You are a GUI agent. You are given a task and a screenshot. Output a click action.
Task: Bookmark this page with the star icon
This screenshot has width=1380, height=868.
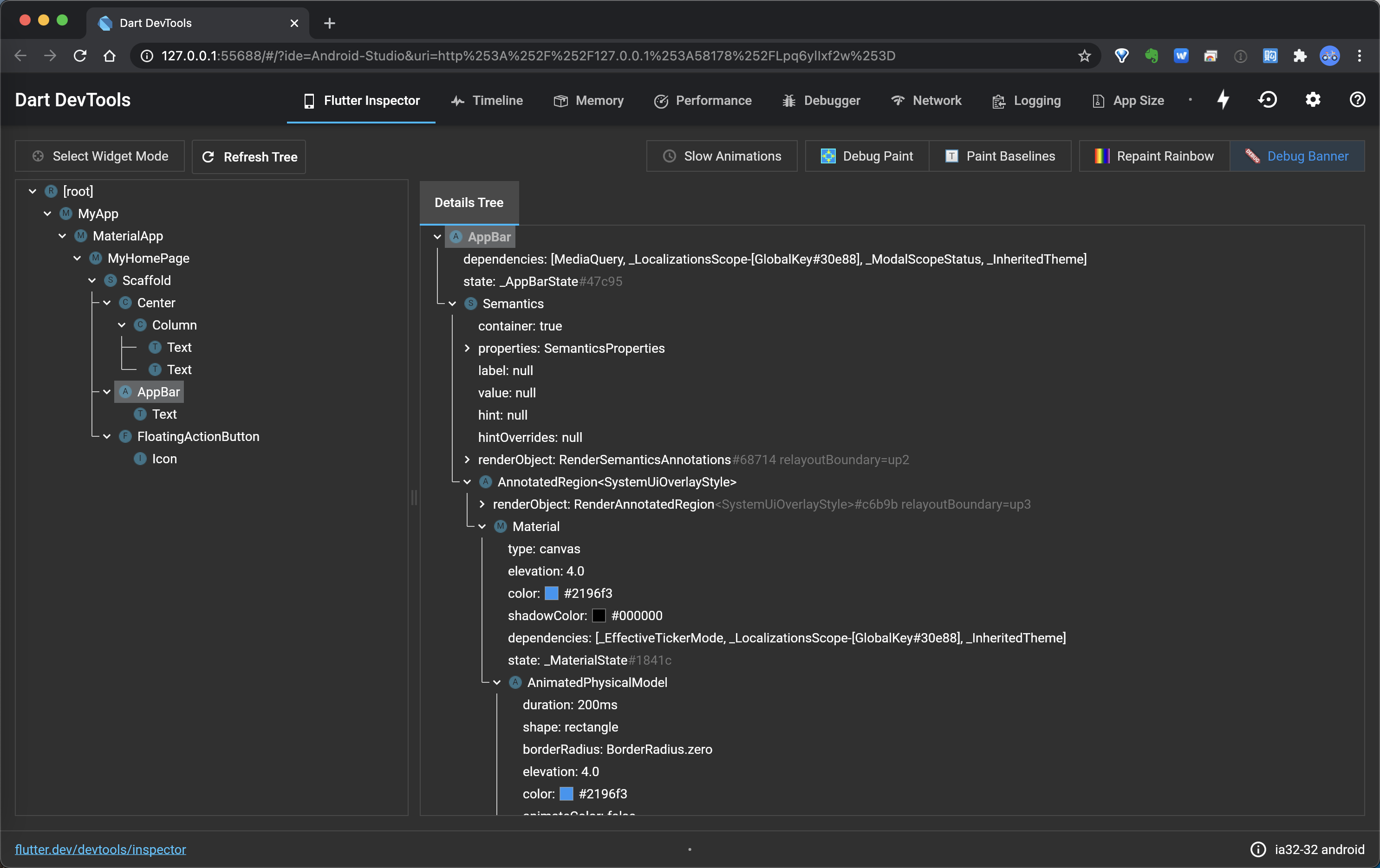click(1084, 56)
